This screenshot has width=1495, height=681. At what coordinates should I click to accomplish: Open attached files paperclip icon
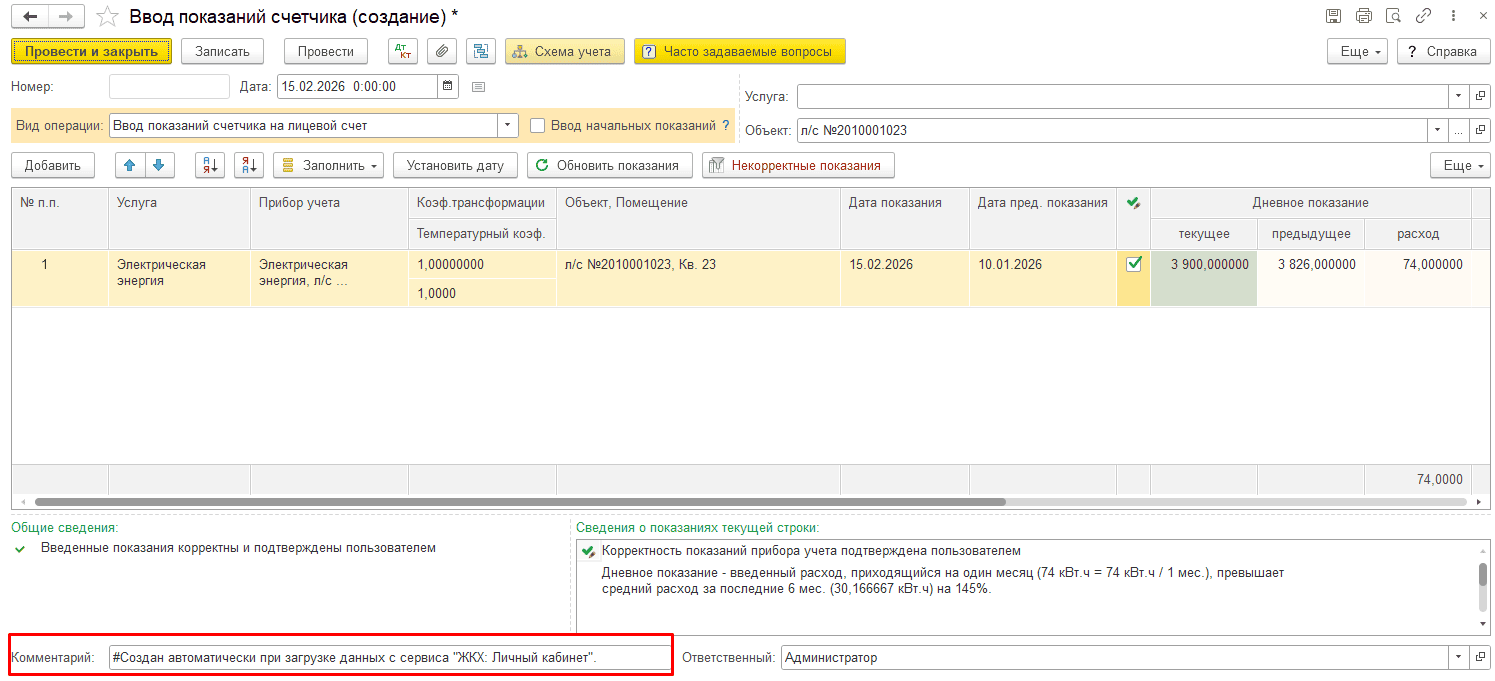[442, 51]
